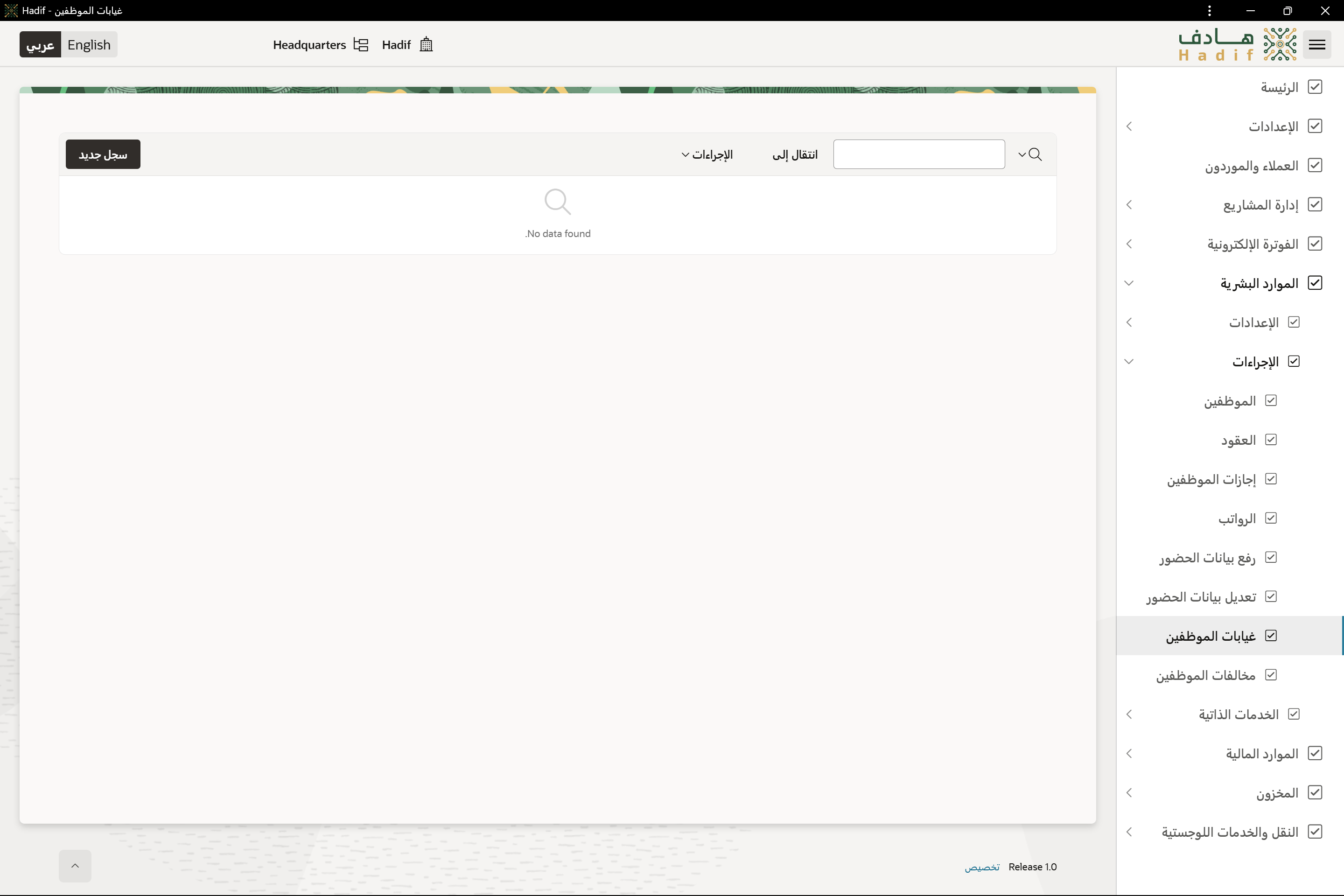The width and height of the screenshot is (1344, 896).
Task: Click the No data found message
Action: point(558,234)
